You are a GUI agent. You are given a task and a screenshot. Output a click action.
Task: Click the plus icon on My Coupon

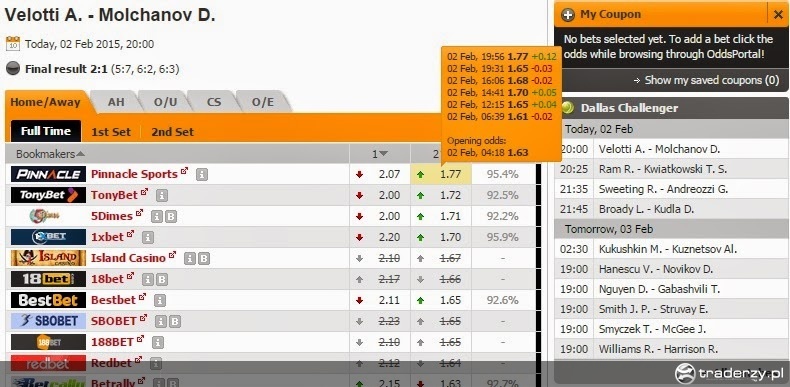click(568, 15)
